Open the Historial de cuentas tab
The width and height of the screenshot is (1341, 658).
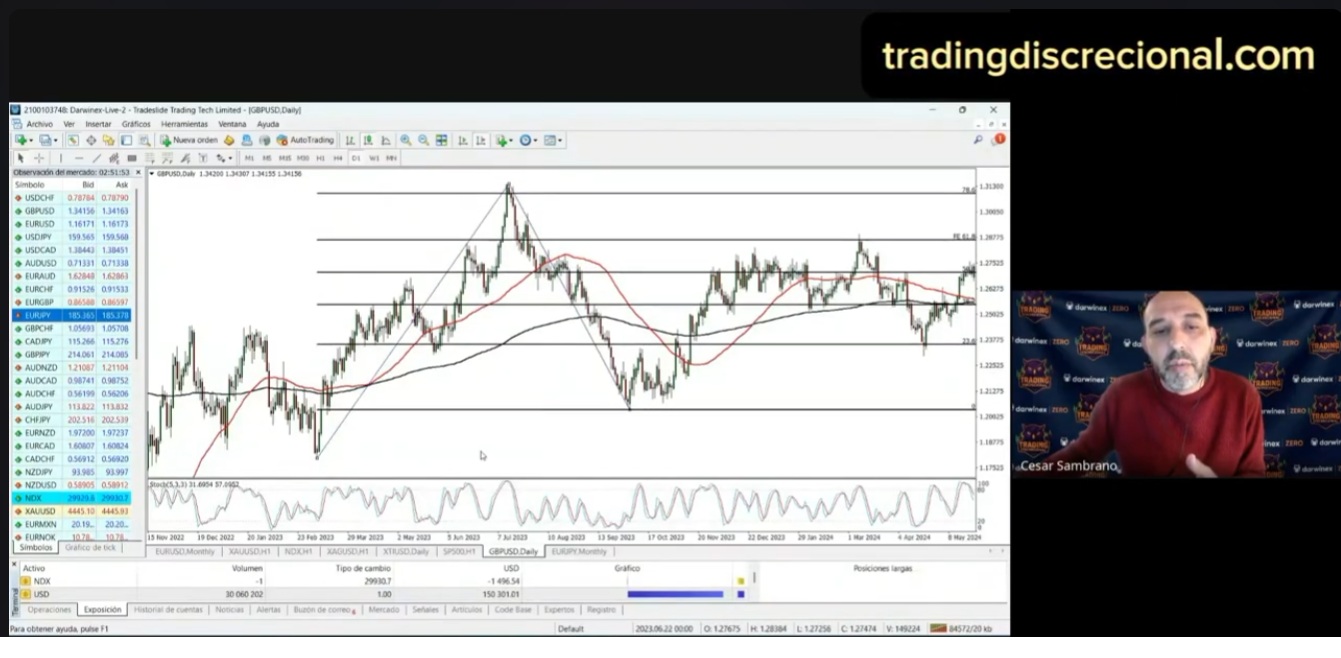[x=168, y=609]
